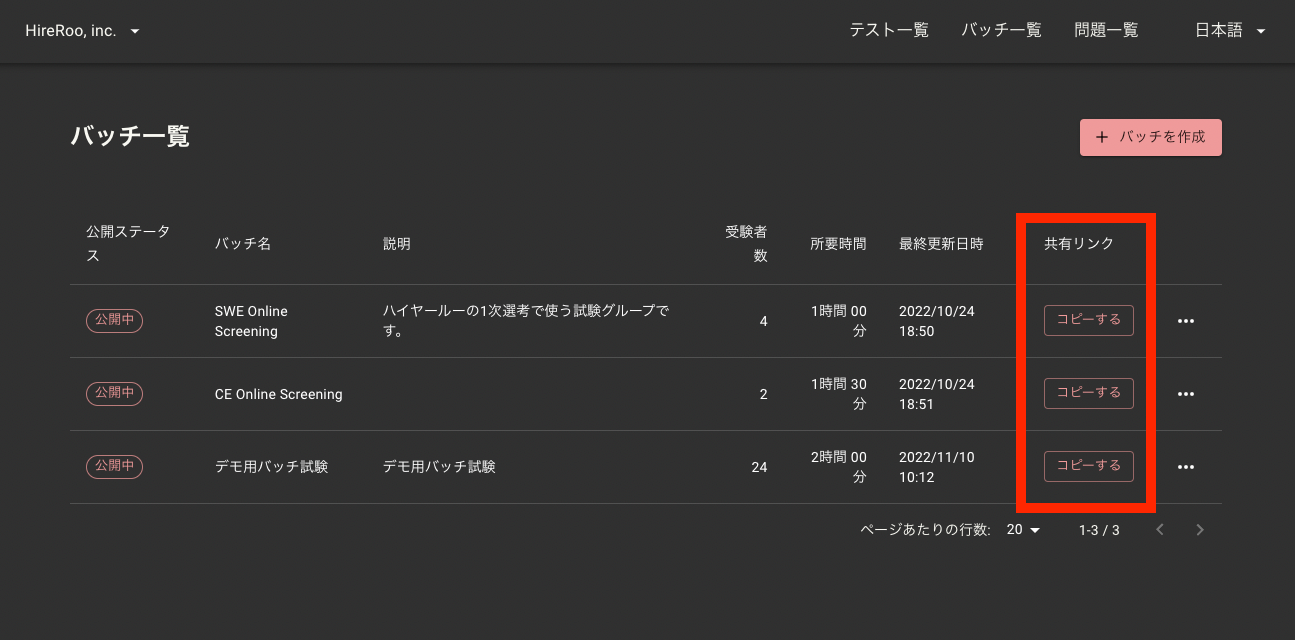Screen dimensions: 1295x640
Task: Open more options for デモ用バッチ試験 row
Action: click(1186, 467)
